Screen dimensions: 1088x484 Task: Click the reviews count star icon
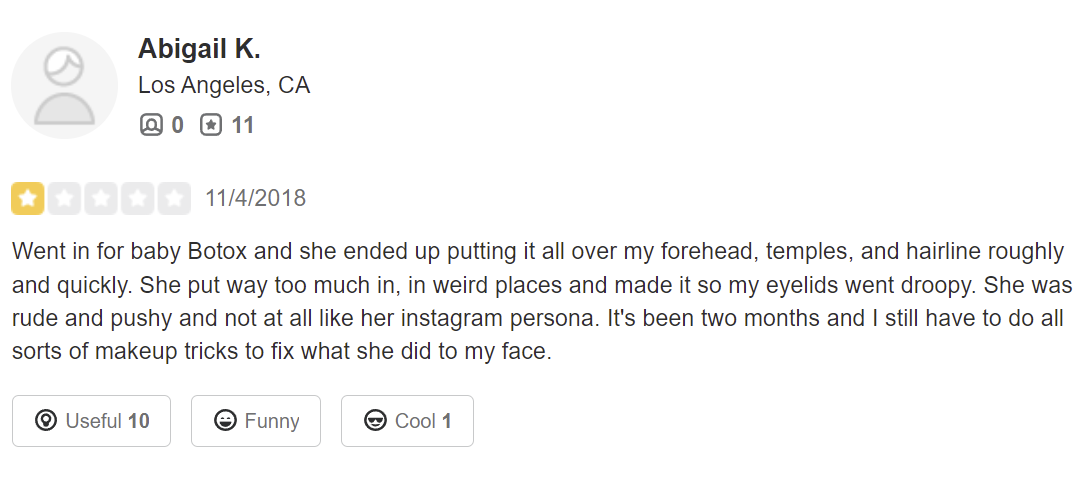pyautogui.click(x=210, y=125)
